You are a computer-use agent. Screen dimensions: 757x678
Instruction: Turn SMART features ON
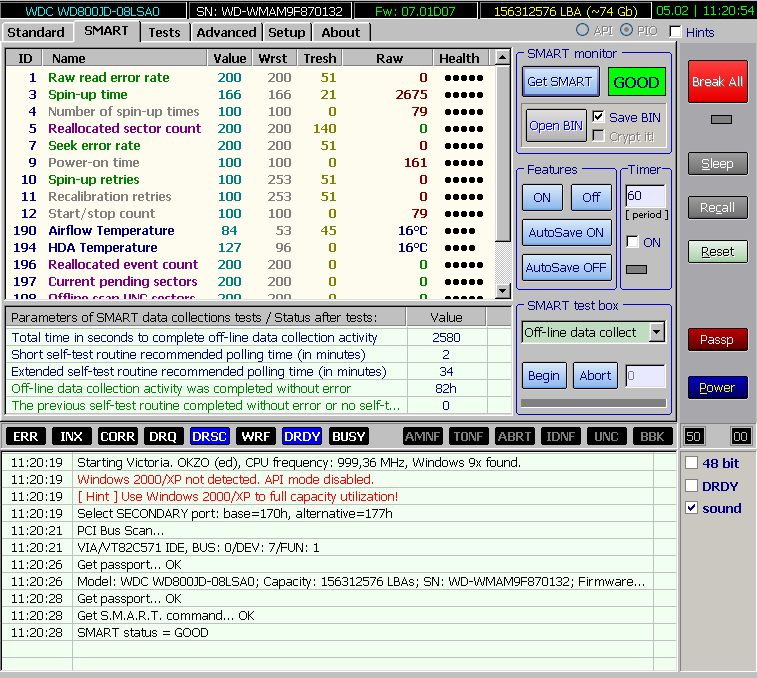pyautogui.click(x=542, y=197)
